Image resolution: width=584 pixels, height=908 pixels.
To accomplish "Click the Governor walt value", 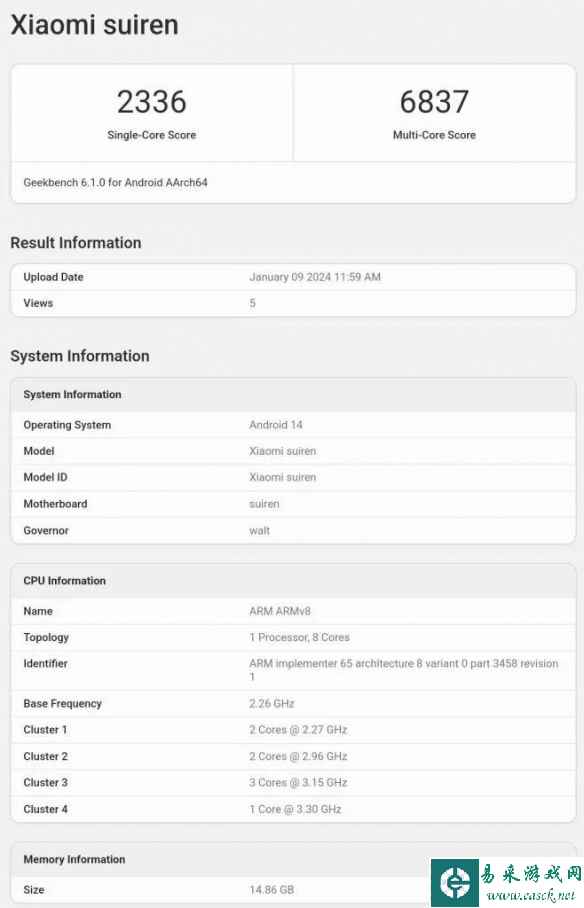I will click(x=260, y=530).
